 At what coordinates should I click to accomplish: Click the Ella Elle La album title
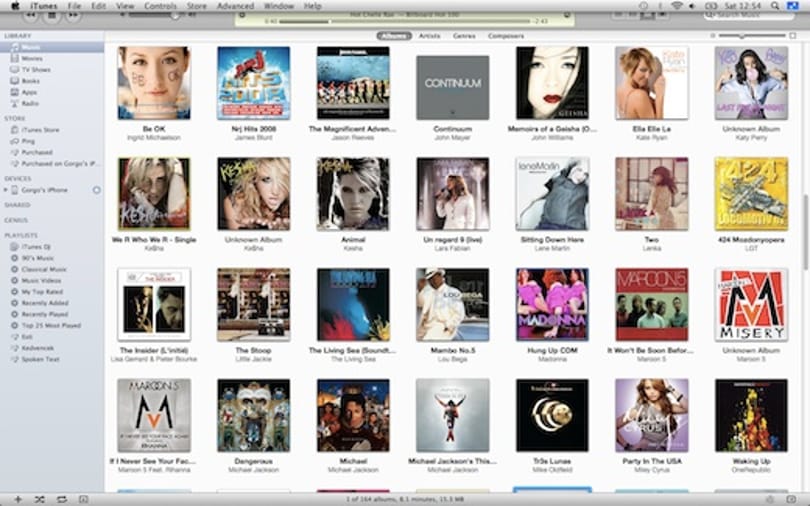pyautogui.click(x=652, y=129)
